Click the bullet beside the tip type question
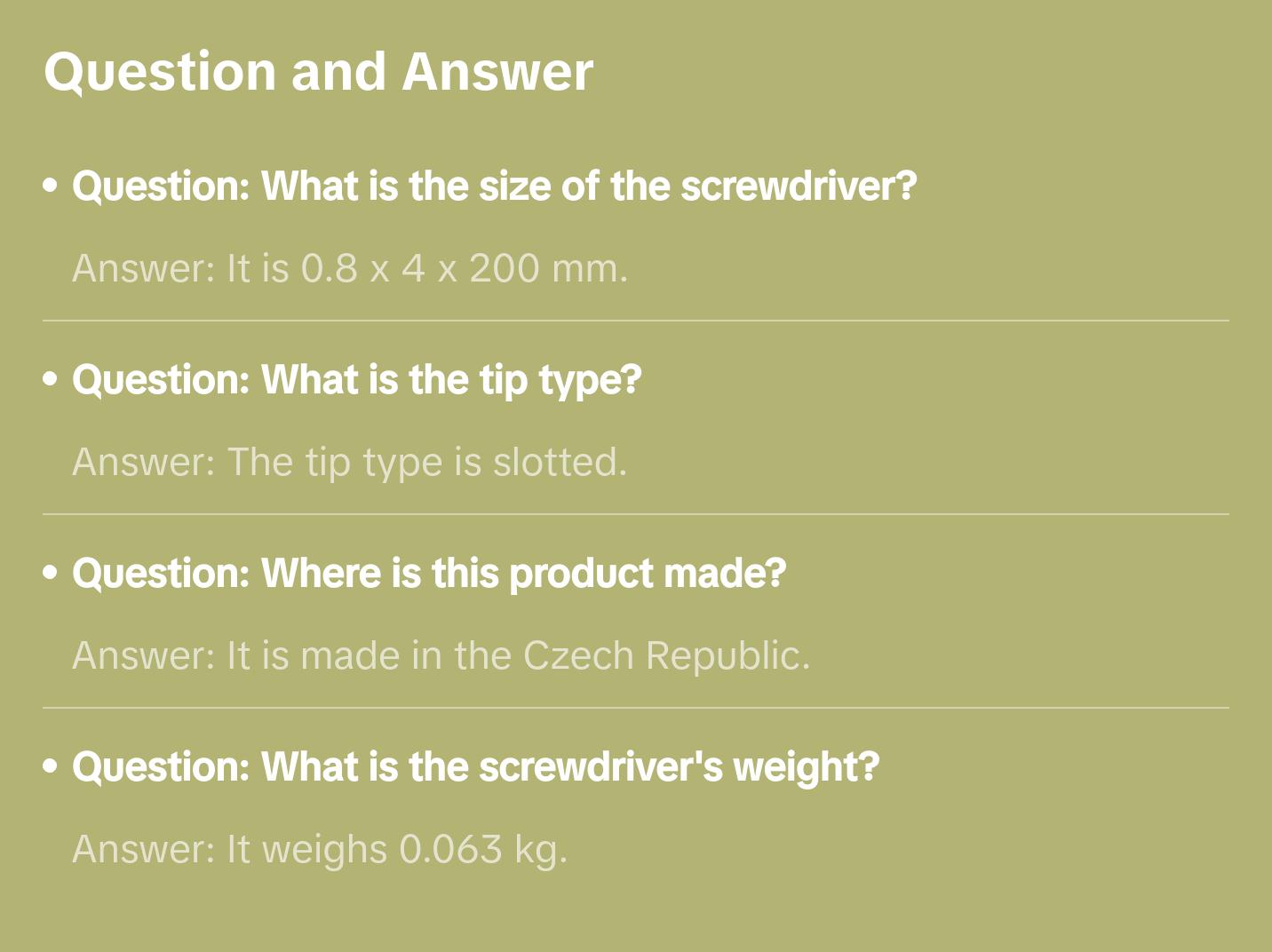 pyautogui.click(x=51, y=380)
